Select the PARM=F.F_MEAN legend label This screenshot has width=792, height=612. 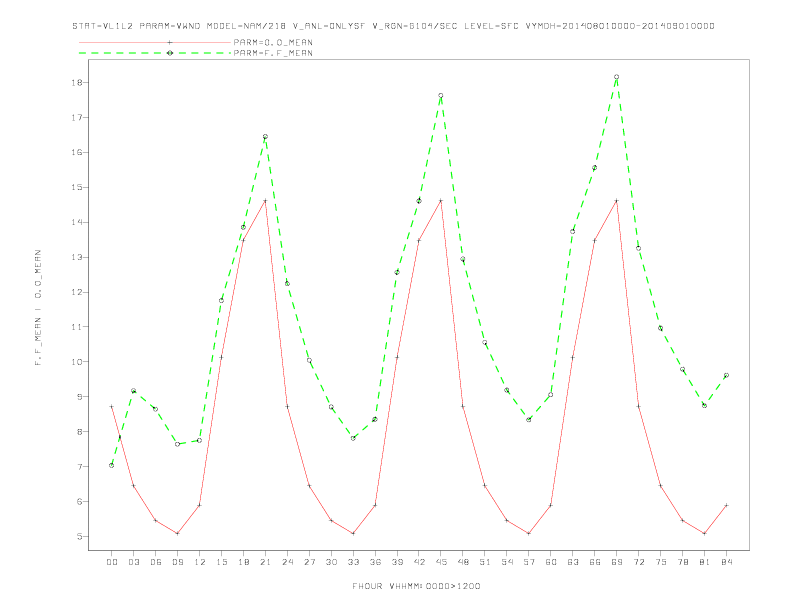click(x=273, y=53)
